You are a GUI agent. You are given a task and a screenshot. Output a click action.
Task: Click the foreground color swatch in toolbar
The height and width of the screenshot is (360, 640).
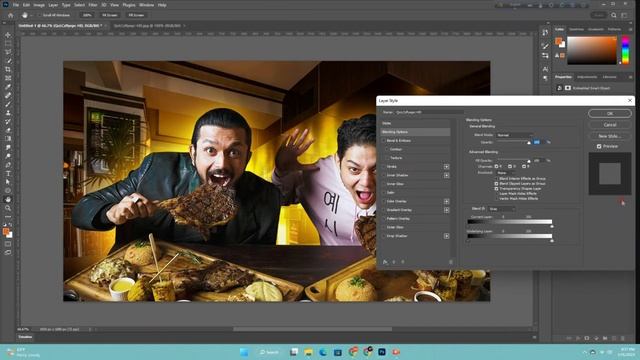(6, 232)
